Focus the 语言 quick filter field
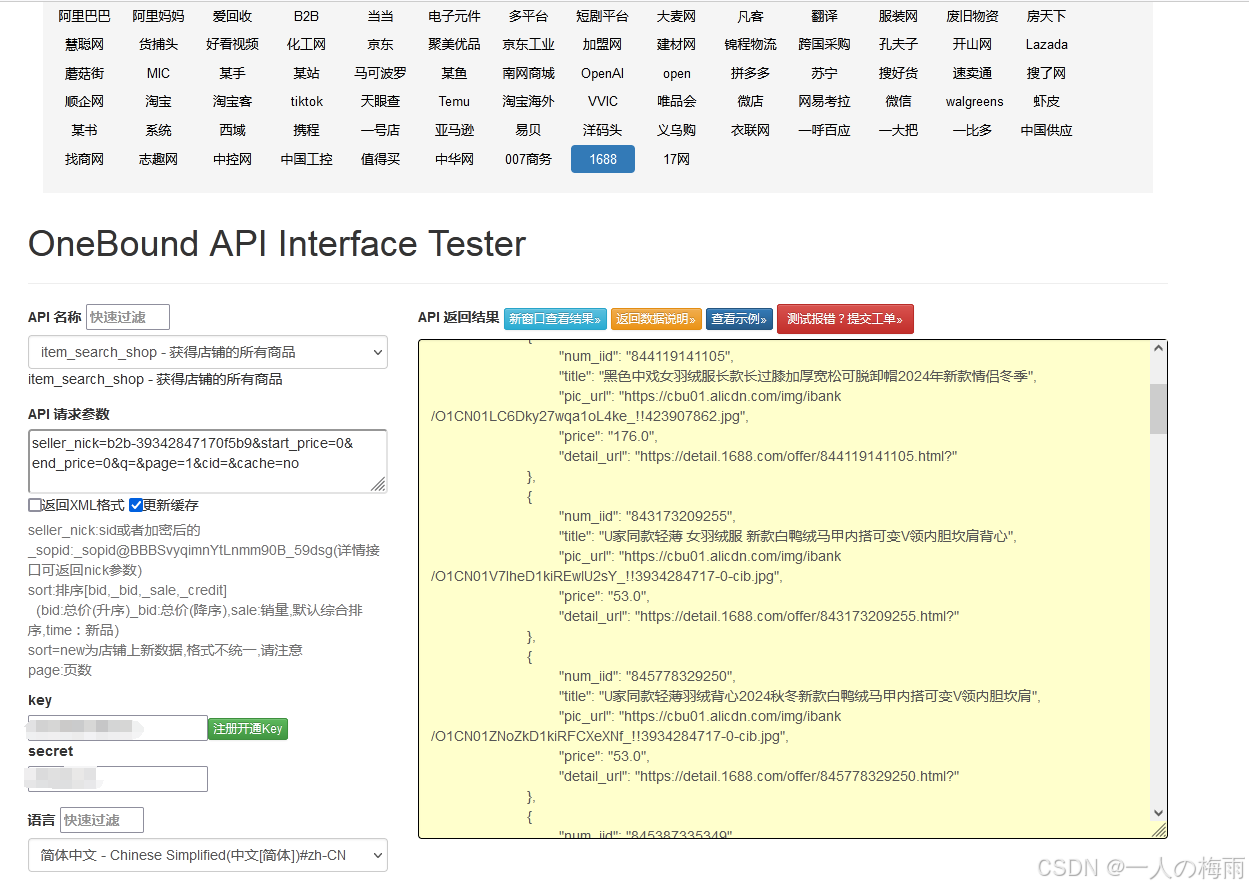 pyautogui.click(x=102, y=820)
